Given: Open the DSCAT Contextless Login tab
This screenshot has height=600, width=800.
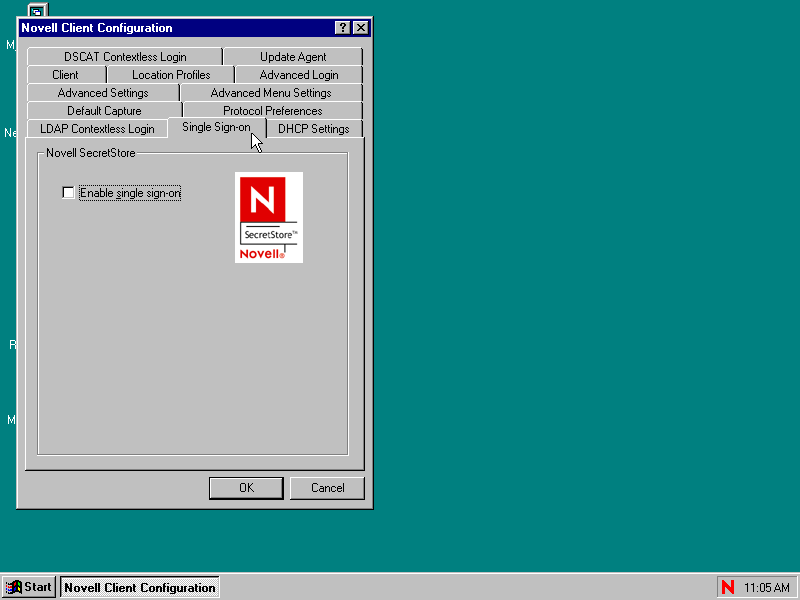Looking at the screenshot, I should (125, 57).
